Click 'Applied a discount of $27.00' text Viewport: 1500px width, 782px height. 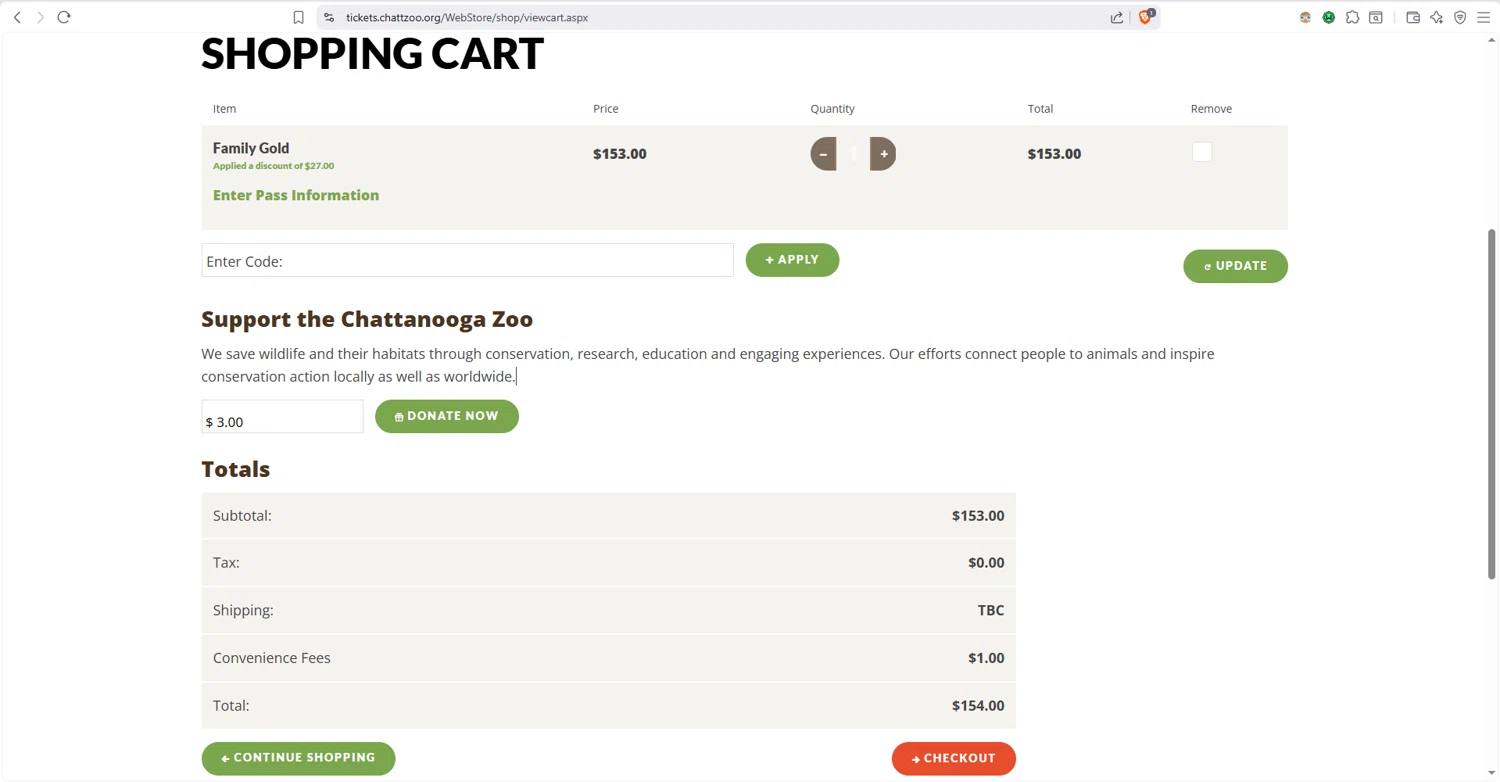(273, 166)
